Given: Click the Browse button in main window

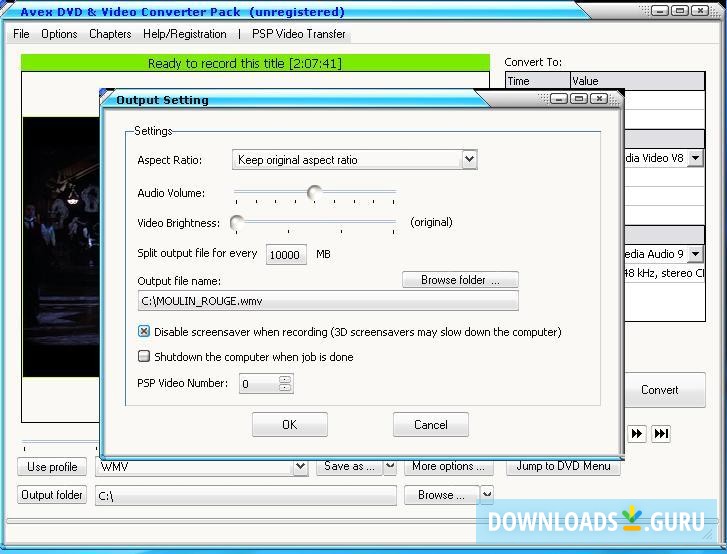Looking at the screenshot, I should 441,495.
